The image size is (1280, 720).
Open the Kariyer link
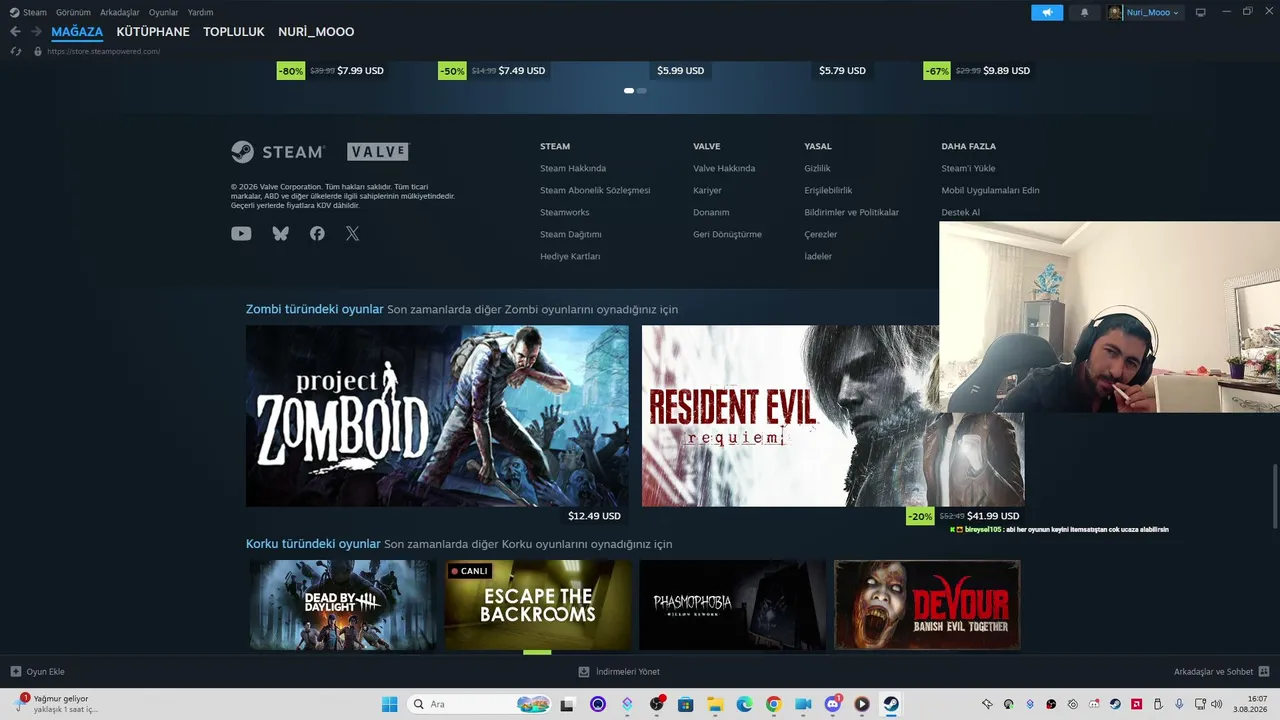point(707,190)
